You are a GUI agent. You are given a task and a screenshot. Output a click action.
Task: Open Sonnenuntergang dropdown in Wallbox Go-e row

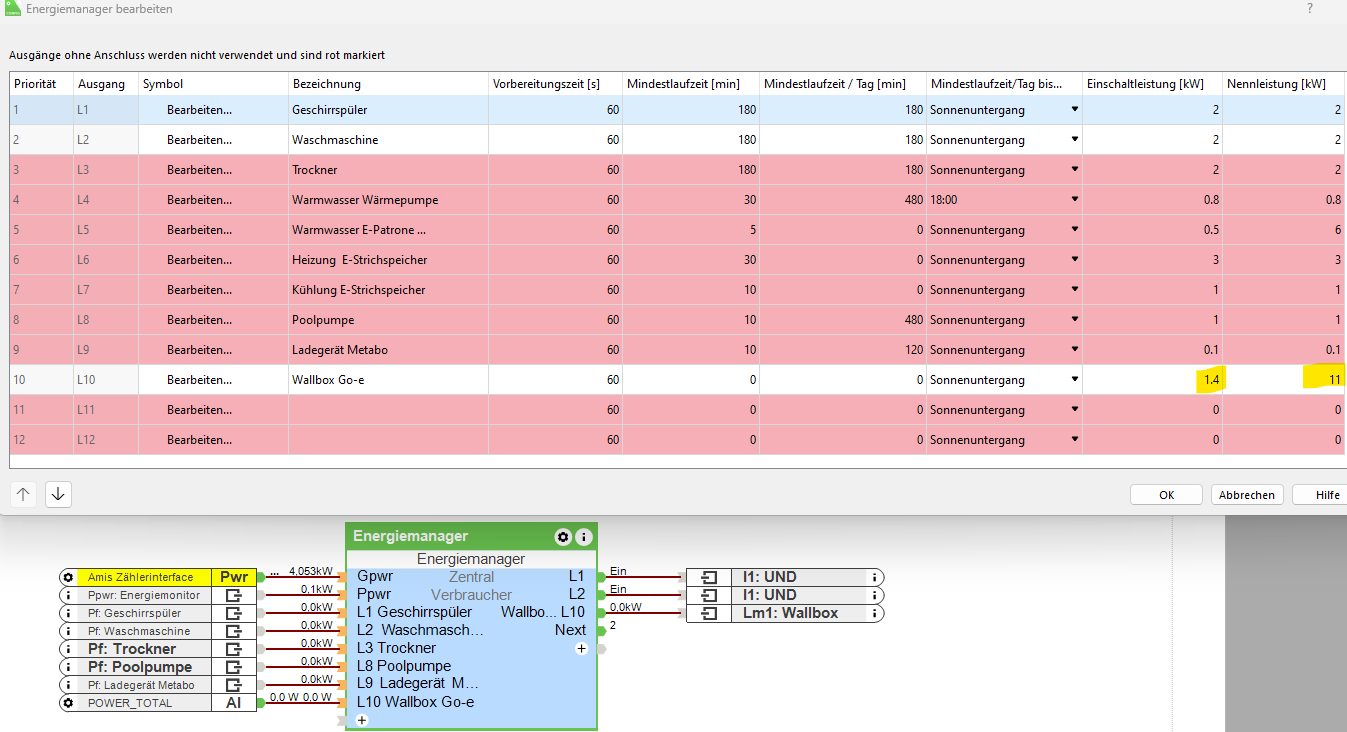pos(1075,380)
